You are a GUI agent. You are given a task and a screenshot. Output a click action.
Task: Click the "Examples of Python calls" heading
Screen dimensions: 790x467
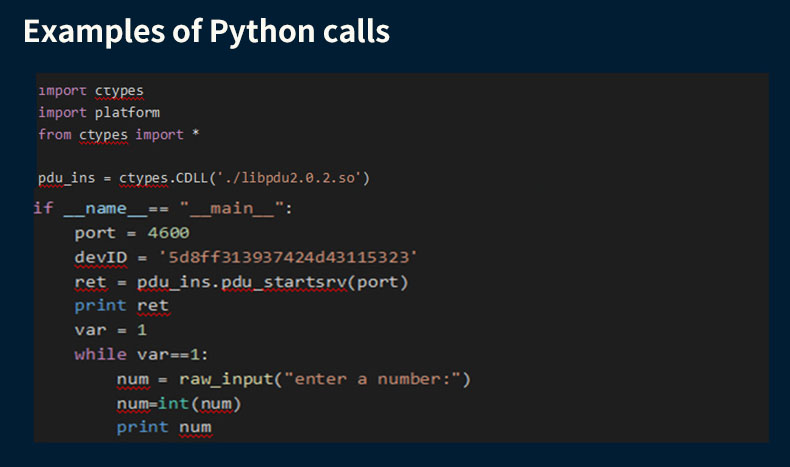[206, 31]
